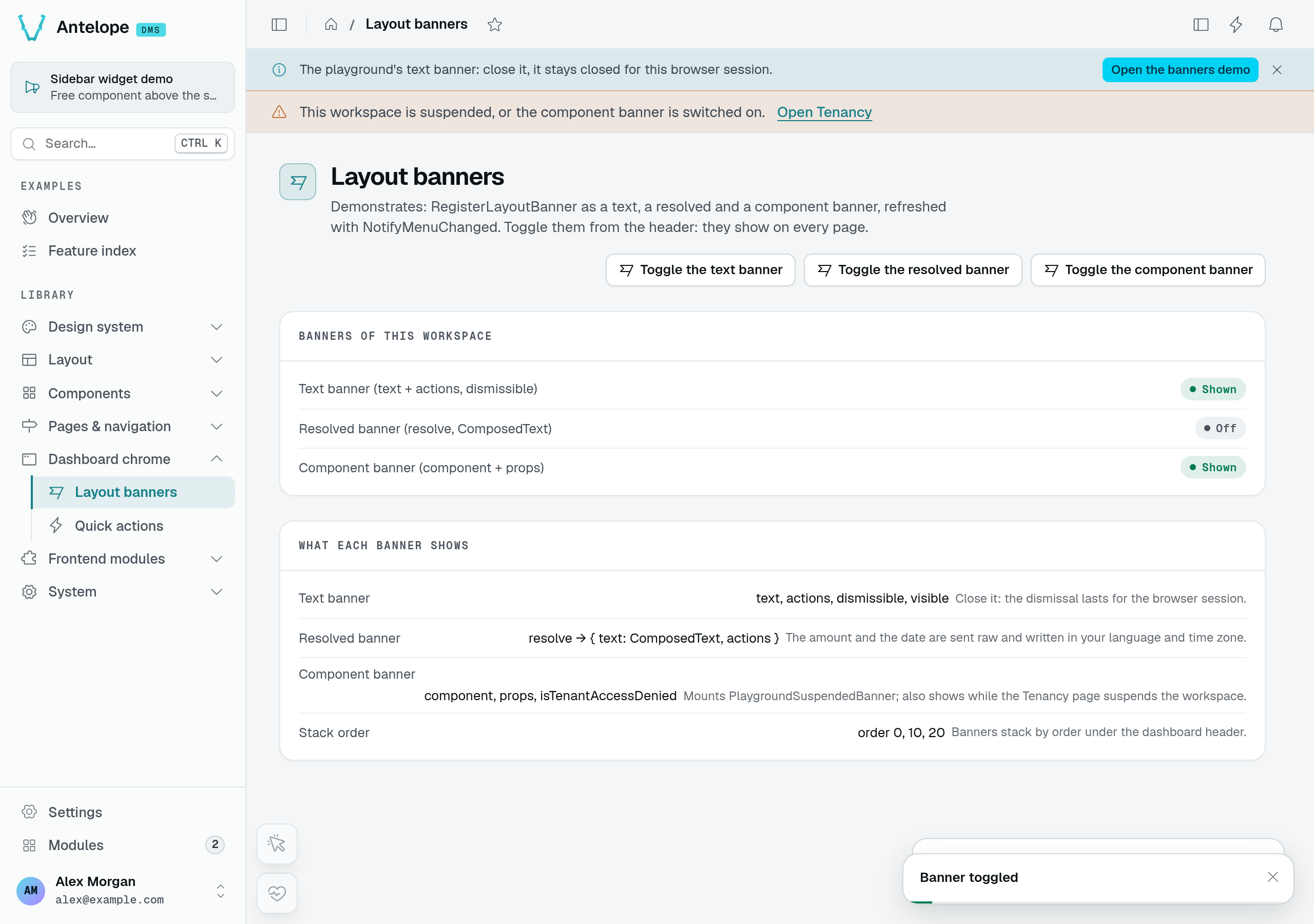The image size is (1314, 924).
Task: Open Modules in the sidebar footer
Action: tap(123, 845)
